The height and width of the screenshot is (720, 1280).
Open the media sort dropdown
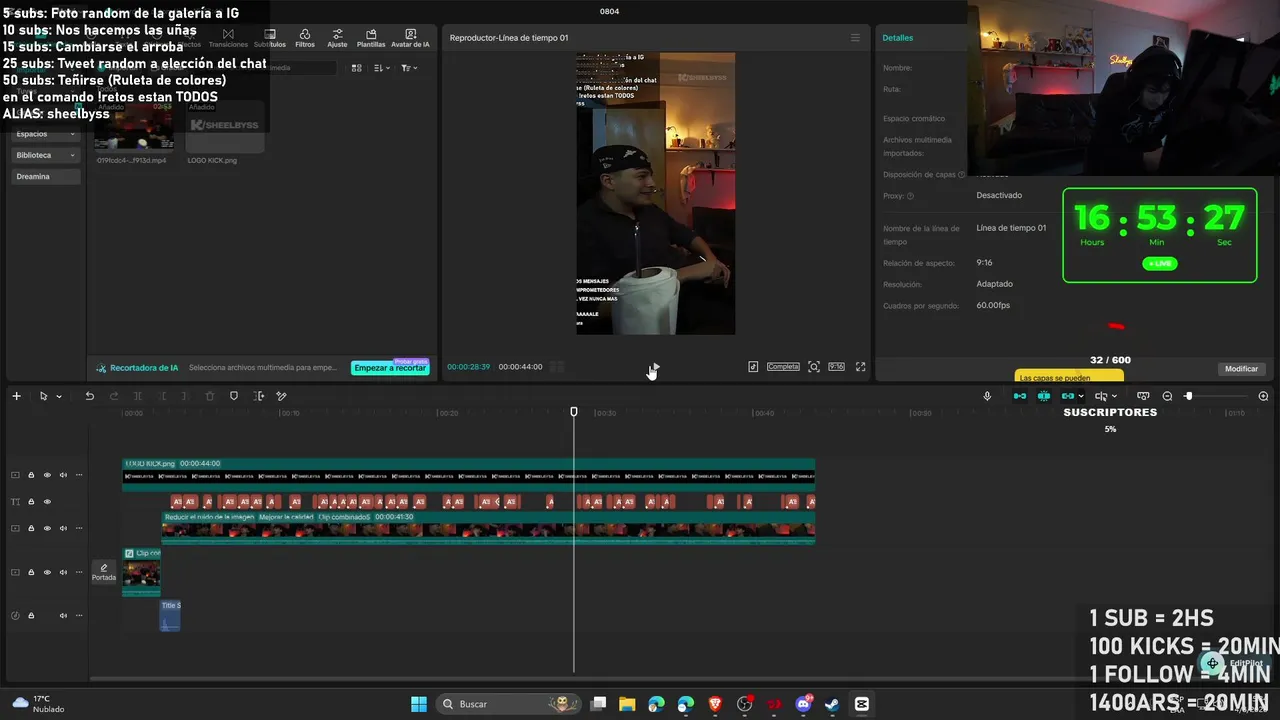381,68
